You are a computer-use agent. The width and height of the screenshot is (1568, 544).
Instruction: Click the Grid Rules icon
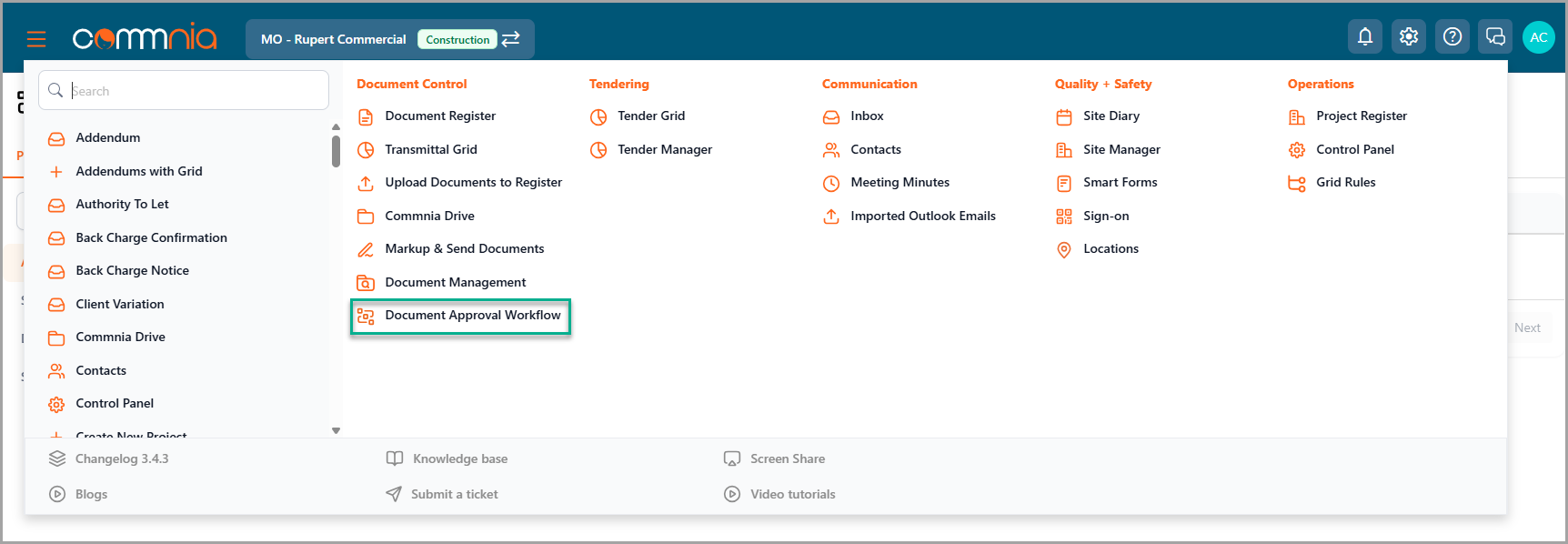(x=1297, y=183)
